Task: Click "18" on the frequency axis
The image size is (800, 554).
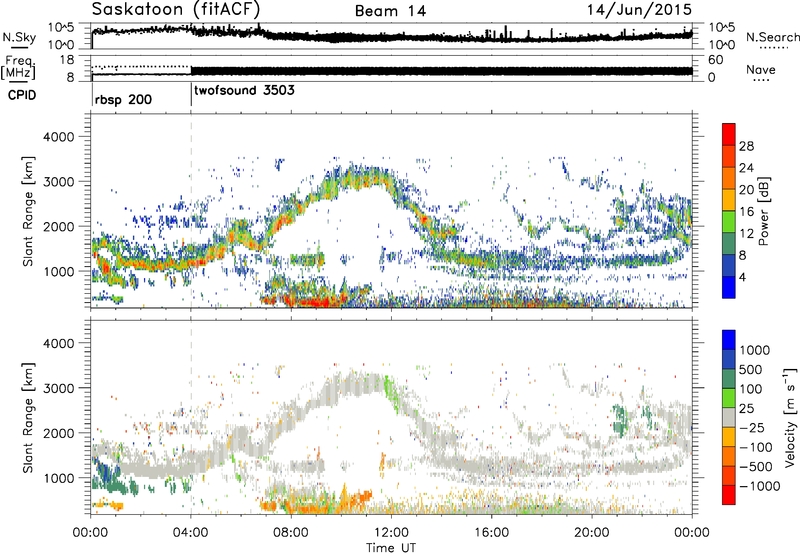Action: point(66,60)
